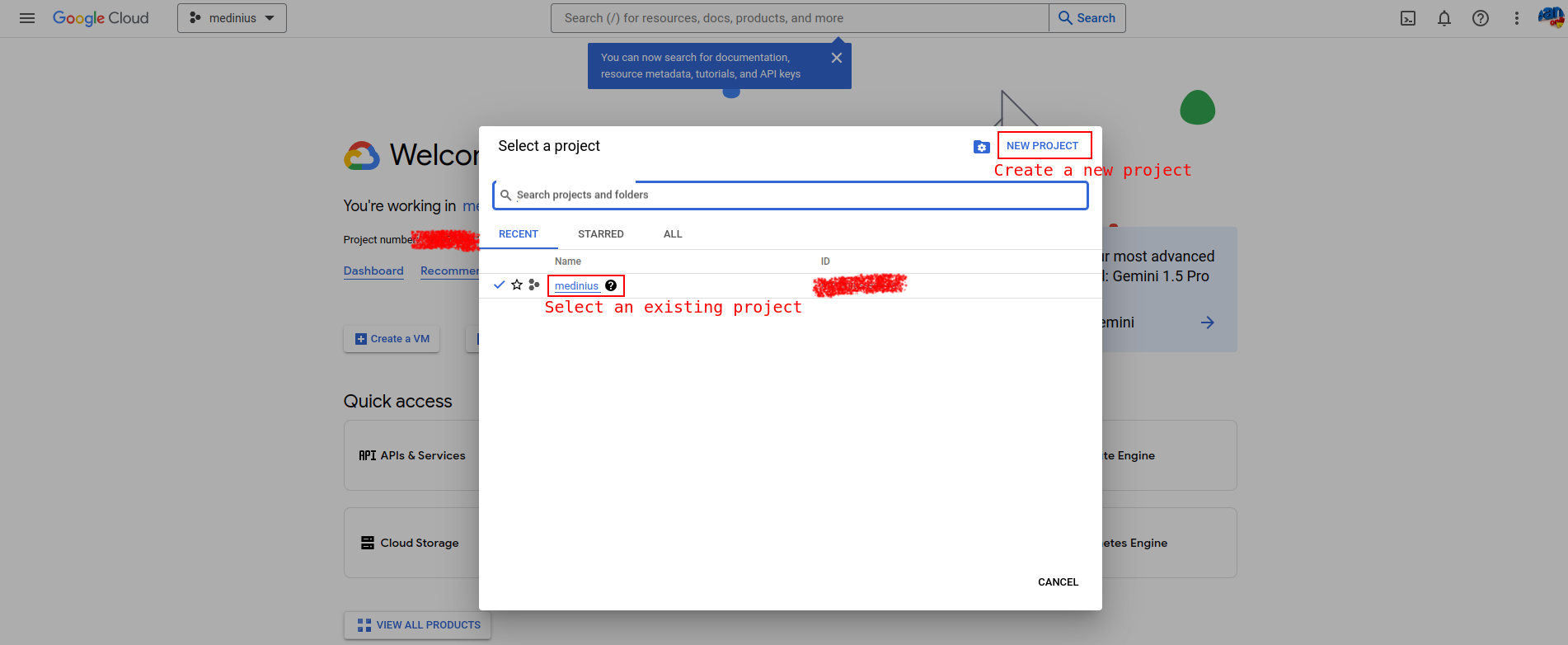
Task: Switch to the ALL tab
Action: (673, 234)
